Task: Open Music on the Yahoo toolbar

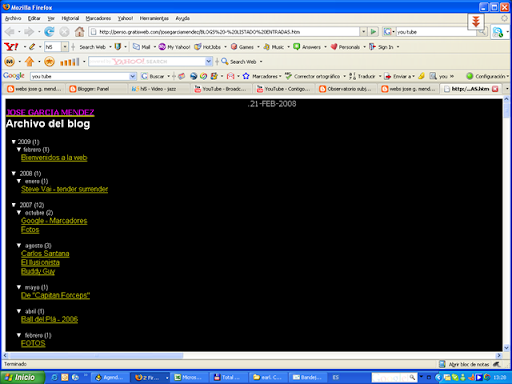Action: 274,47
